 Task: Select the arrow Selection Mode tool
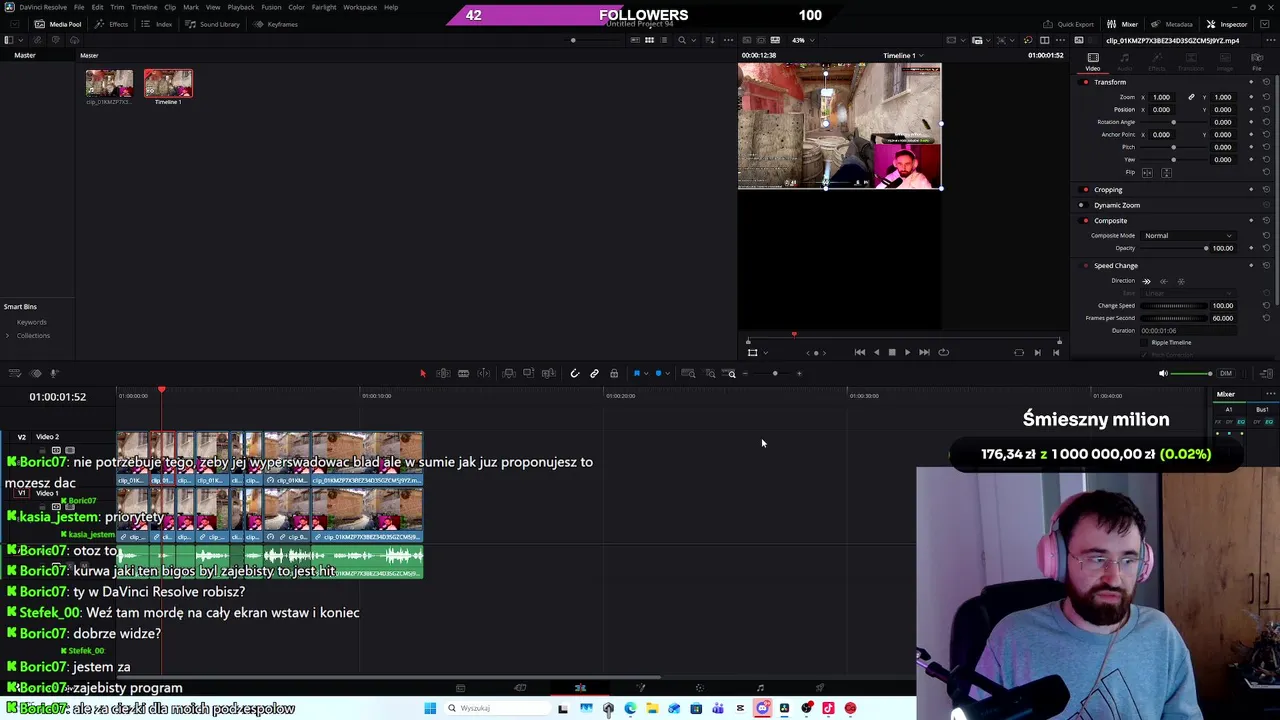point(422,373)
